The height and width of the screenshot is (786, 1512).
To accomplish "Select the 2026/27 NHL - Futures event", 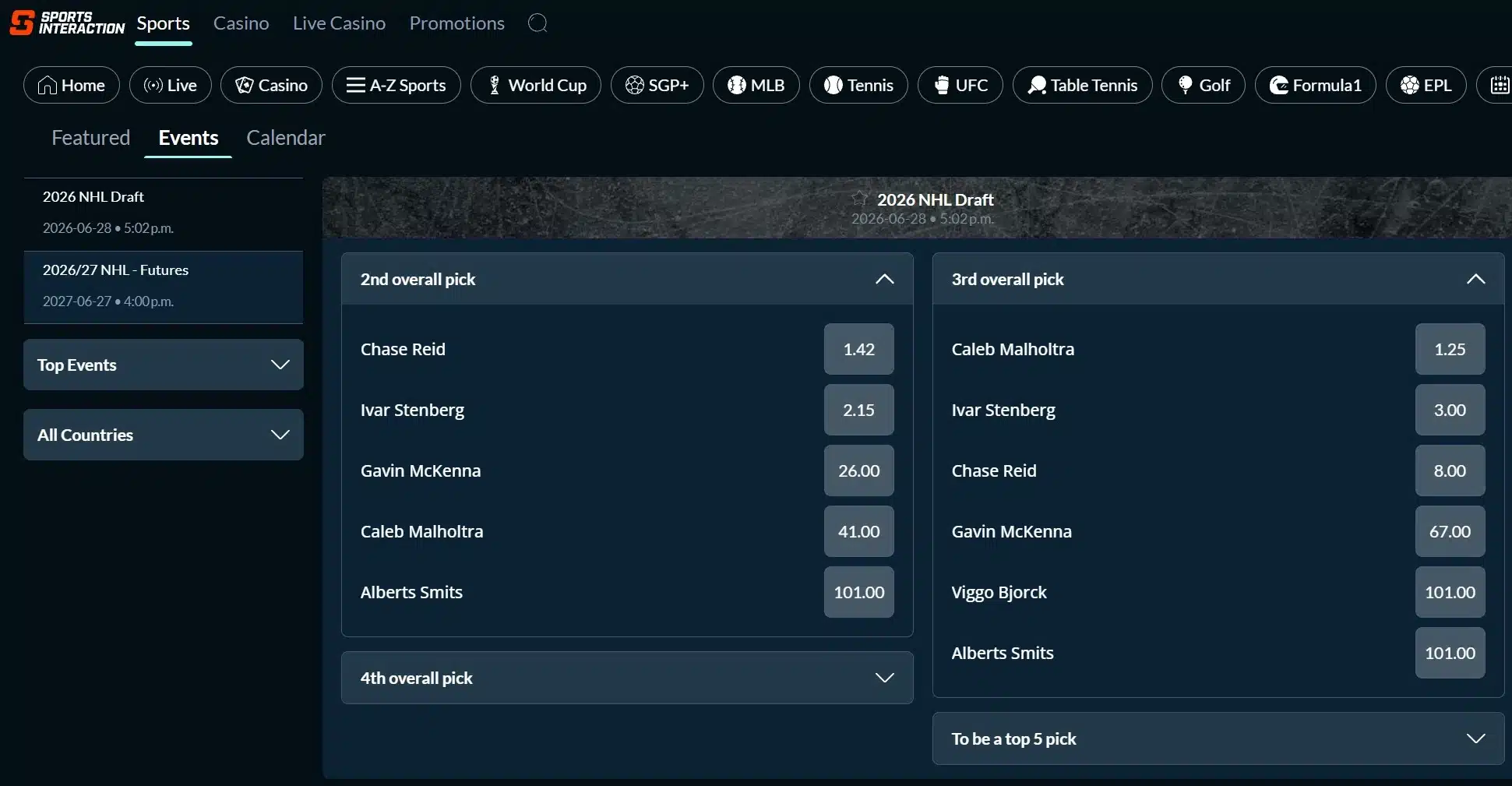I will click(164, 287).
